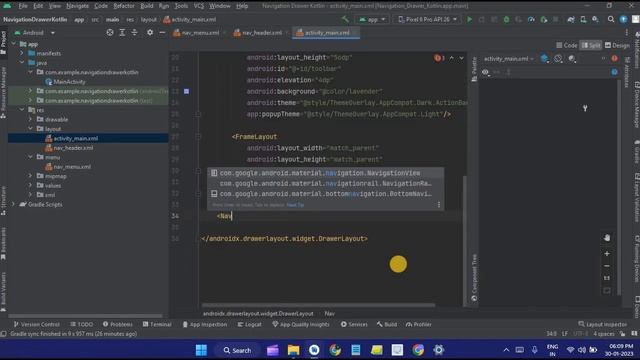640x360 pixels.
Task: Open the Settings gear in taskbar
Action: click(x=438, y=350)
